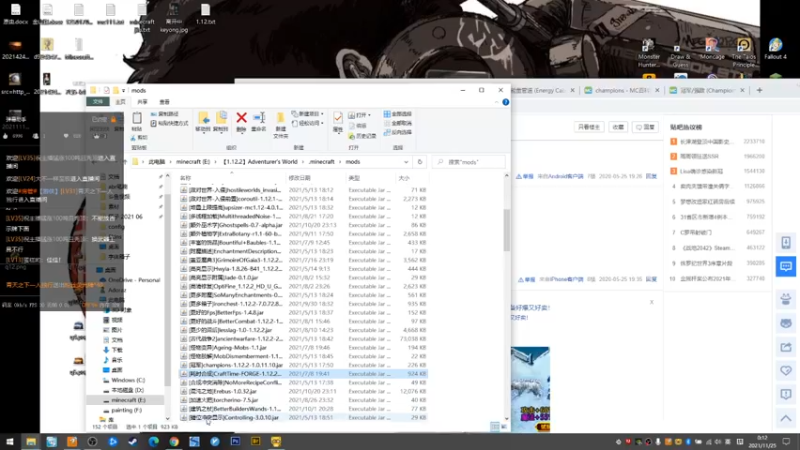Open the Open button dropdown in ribbon

pos(369,115)
